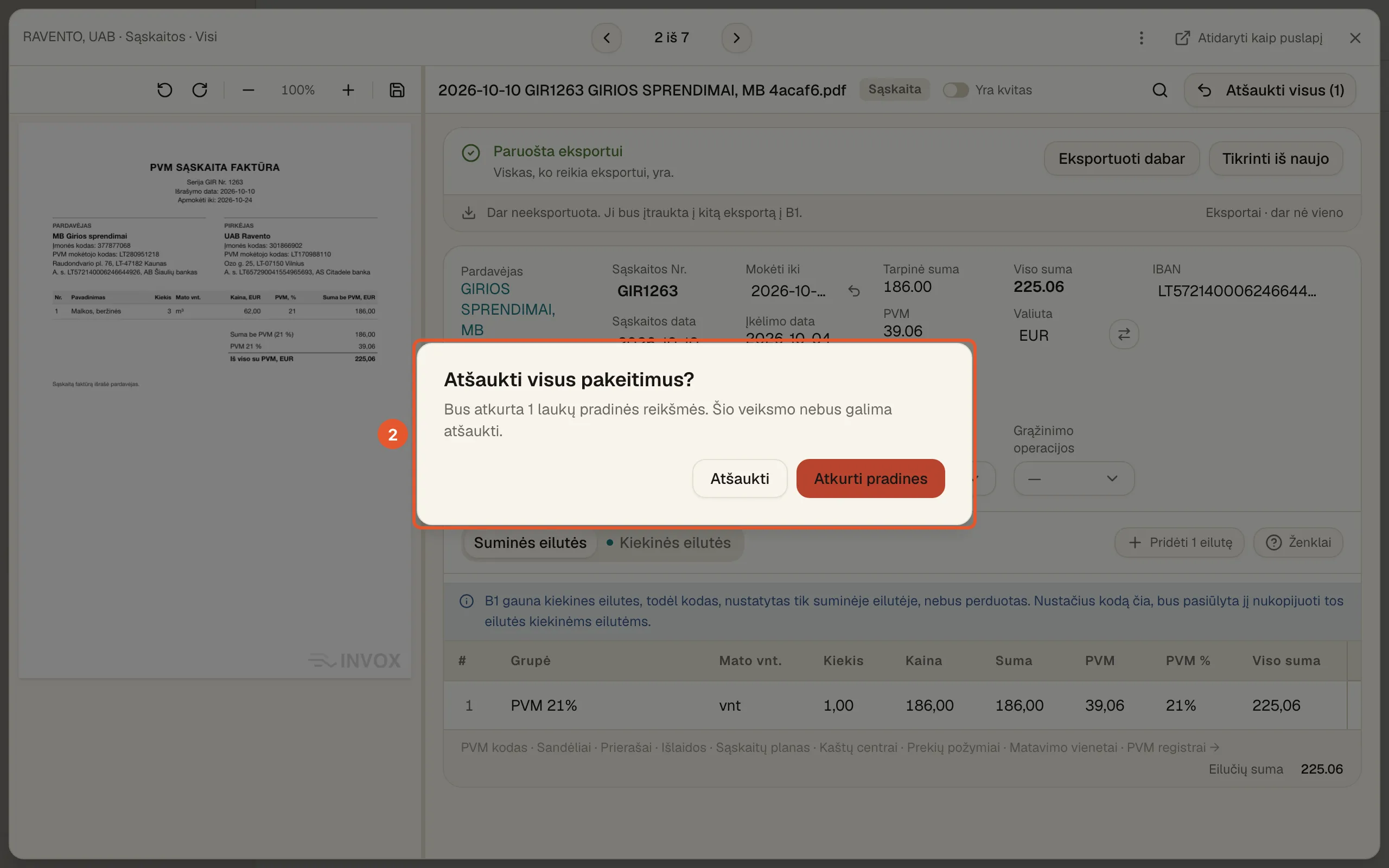The height and width of the screenshot is (868, 1389).
Task: Rotate PDF counter-clockwise icon
Action: (x=165, y=90)
